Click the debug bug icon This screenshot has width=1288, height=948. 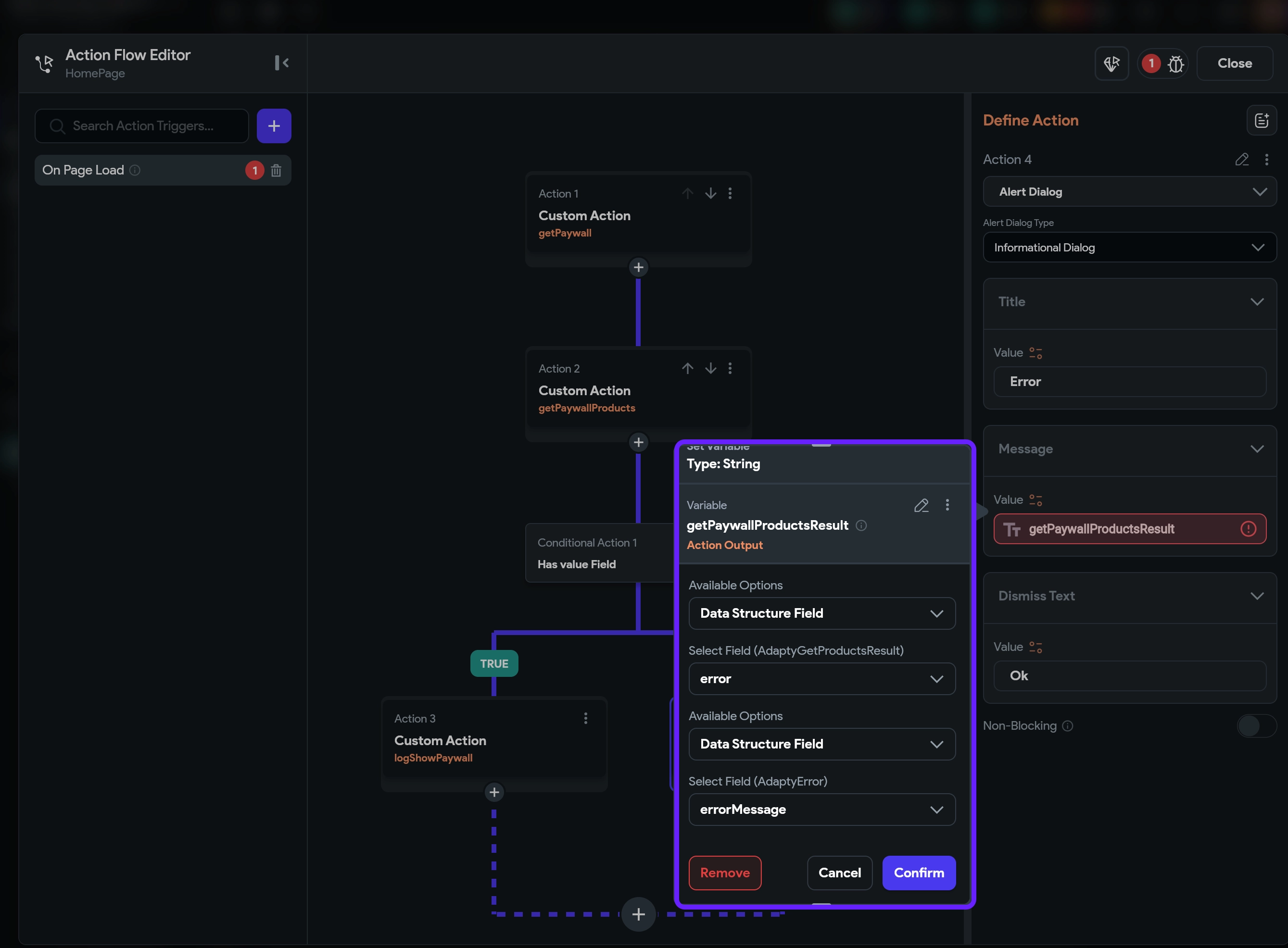(x=1175, y=64)
